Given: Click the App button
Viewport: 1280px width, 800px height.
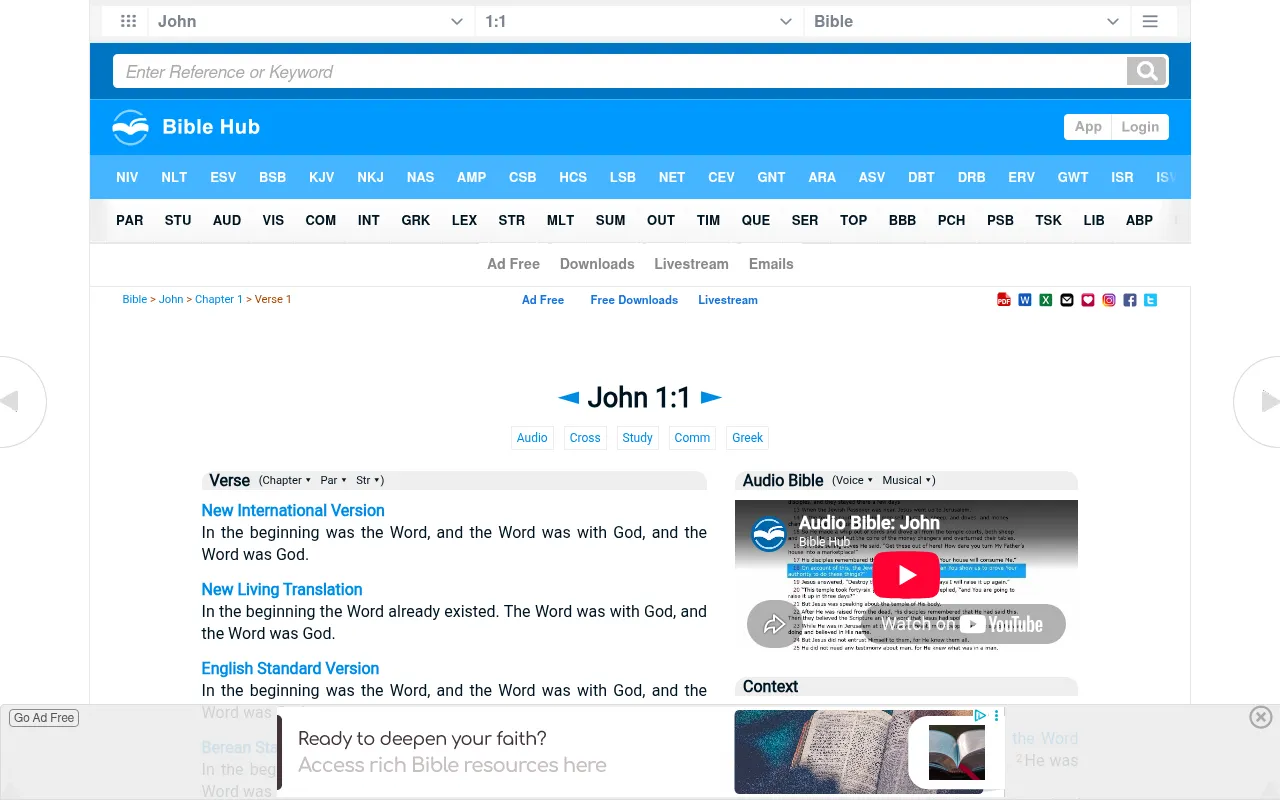Looking at the screenshot, I should click(x=1088, y=127).
